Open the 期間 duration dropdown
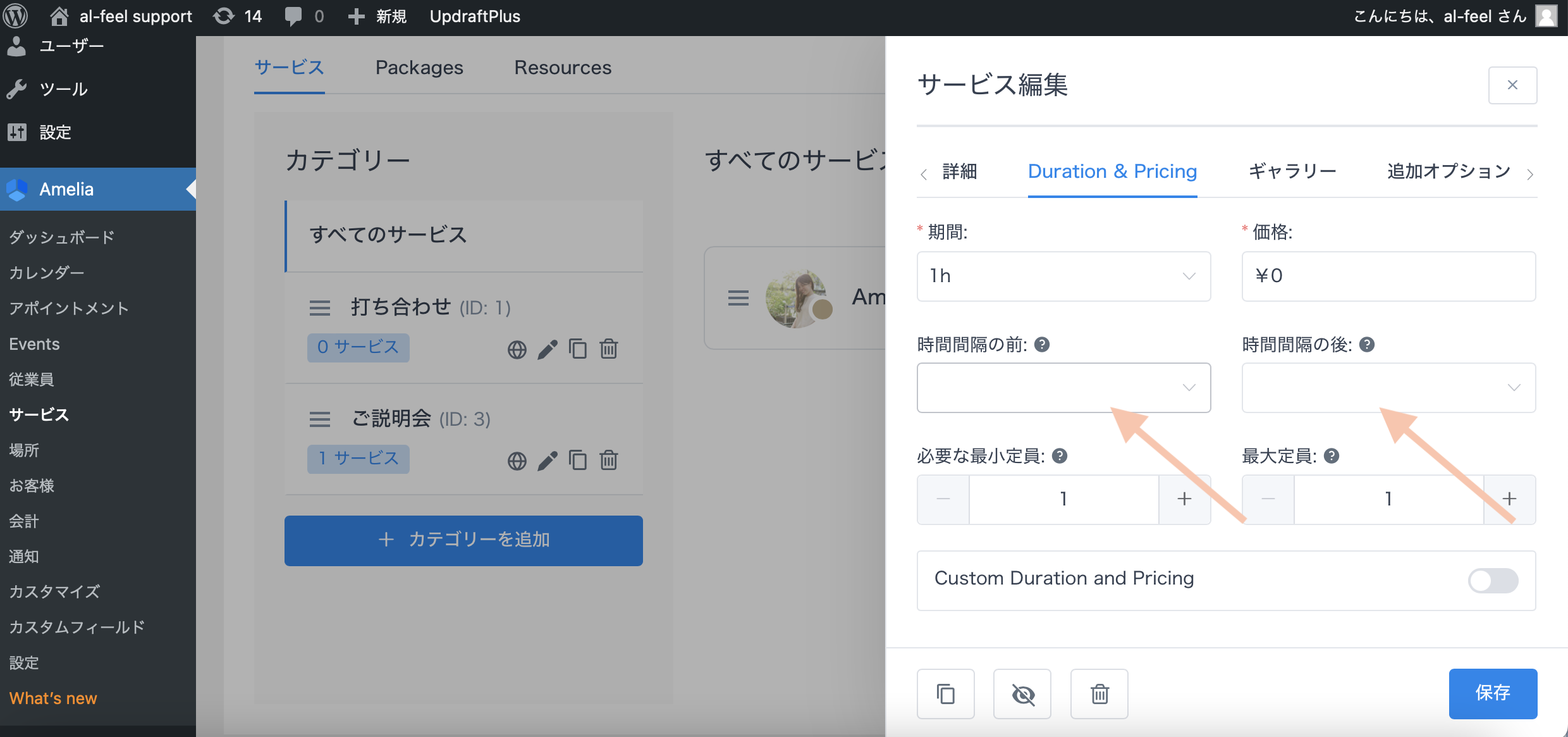 click(1063, 276)
